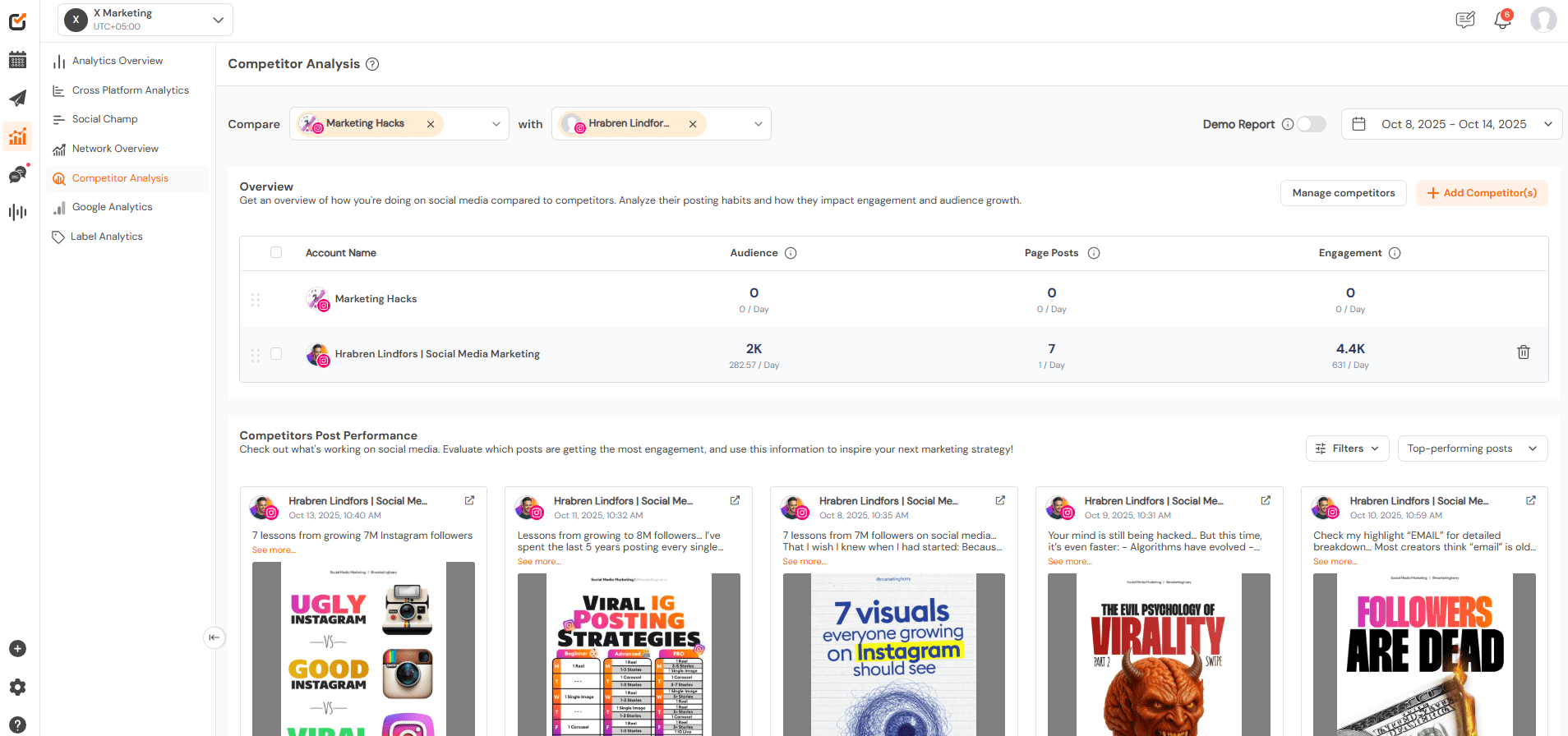Click the plus add icon in left rail
Viewport: 1568px width, 736px height.
pos(17,649)
